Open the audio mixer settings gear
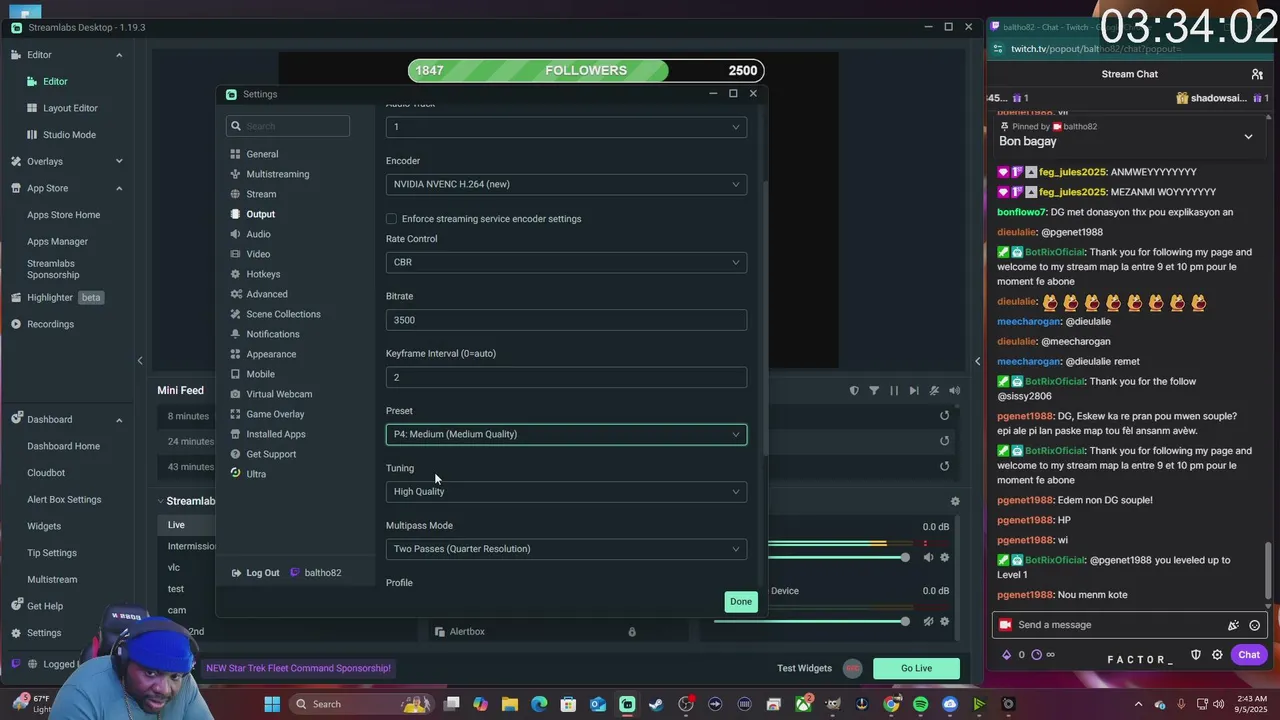Viewport: 1280px width, 720px height. [955, 502]
